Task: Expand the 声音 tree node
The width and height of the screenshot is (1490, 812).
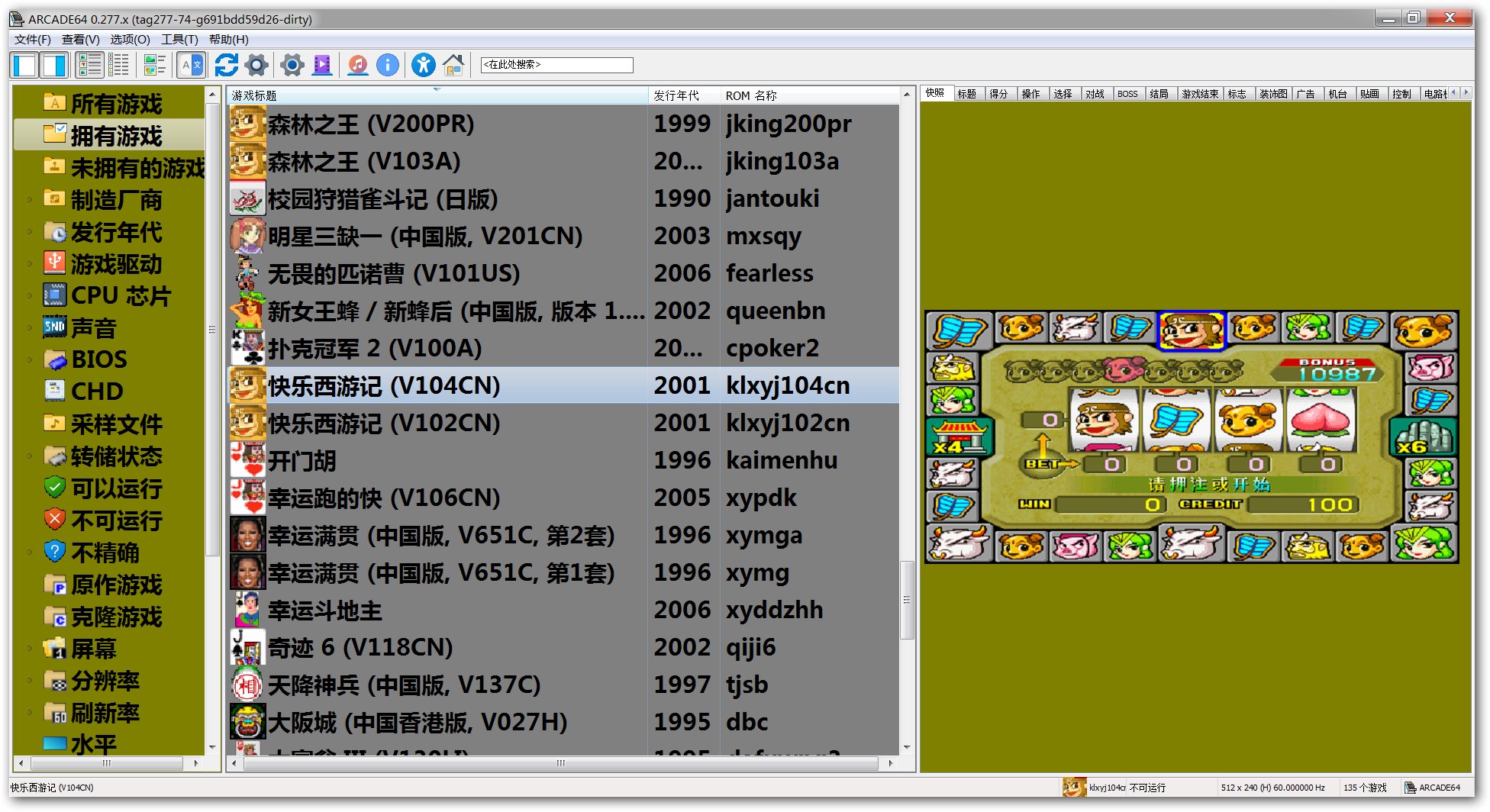Action: click(30, 328)
